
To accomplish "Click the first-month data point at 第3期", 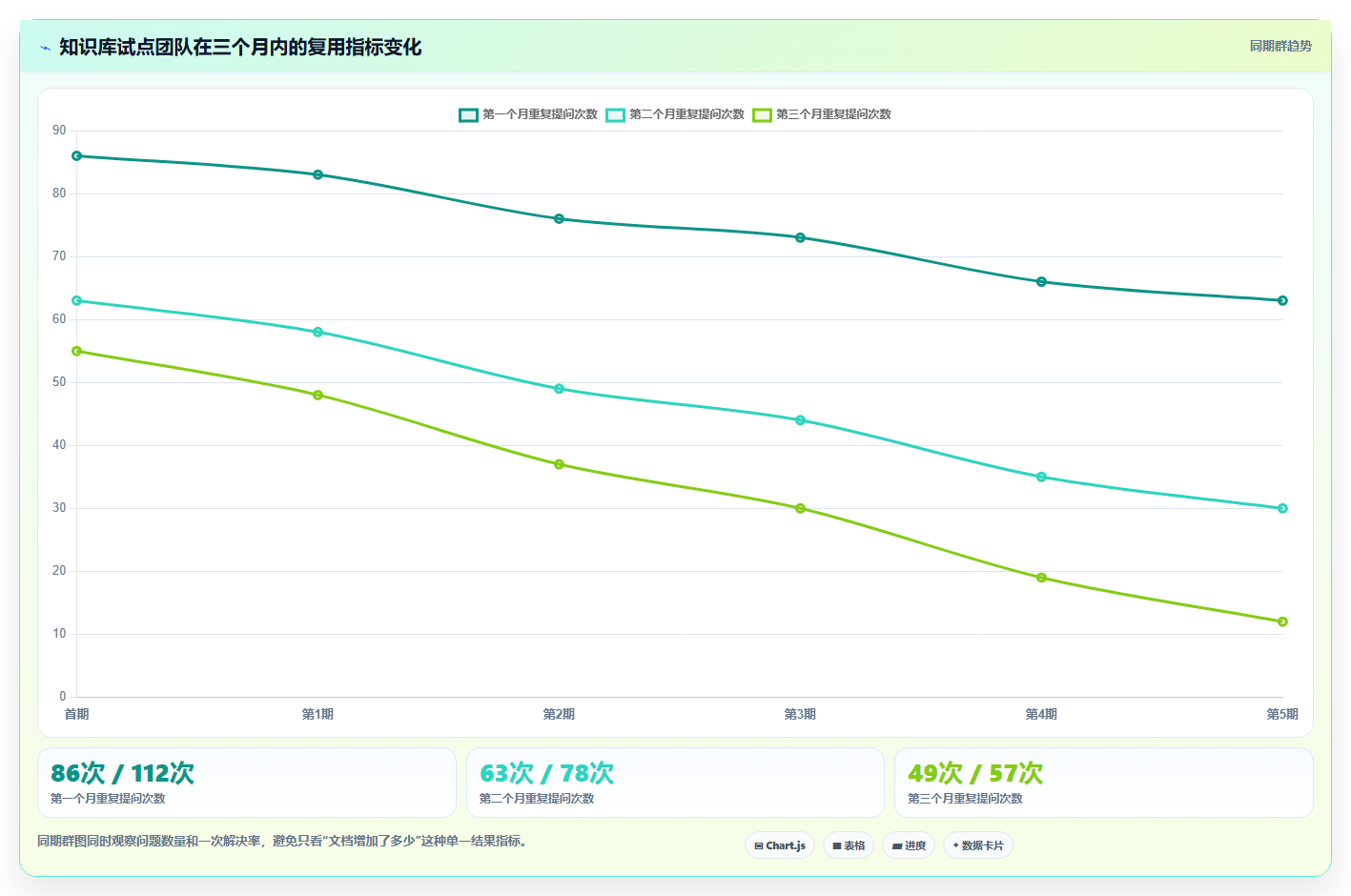I will [800, 237].
